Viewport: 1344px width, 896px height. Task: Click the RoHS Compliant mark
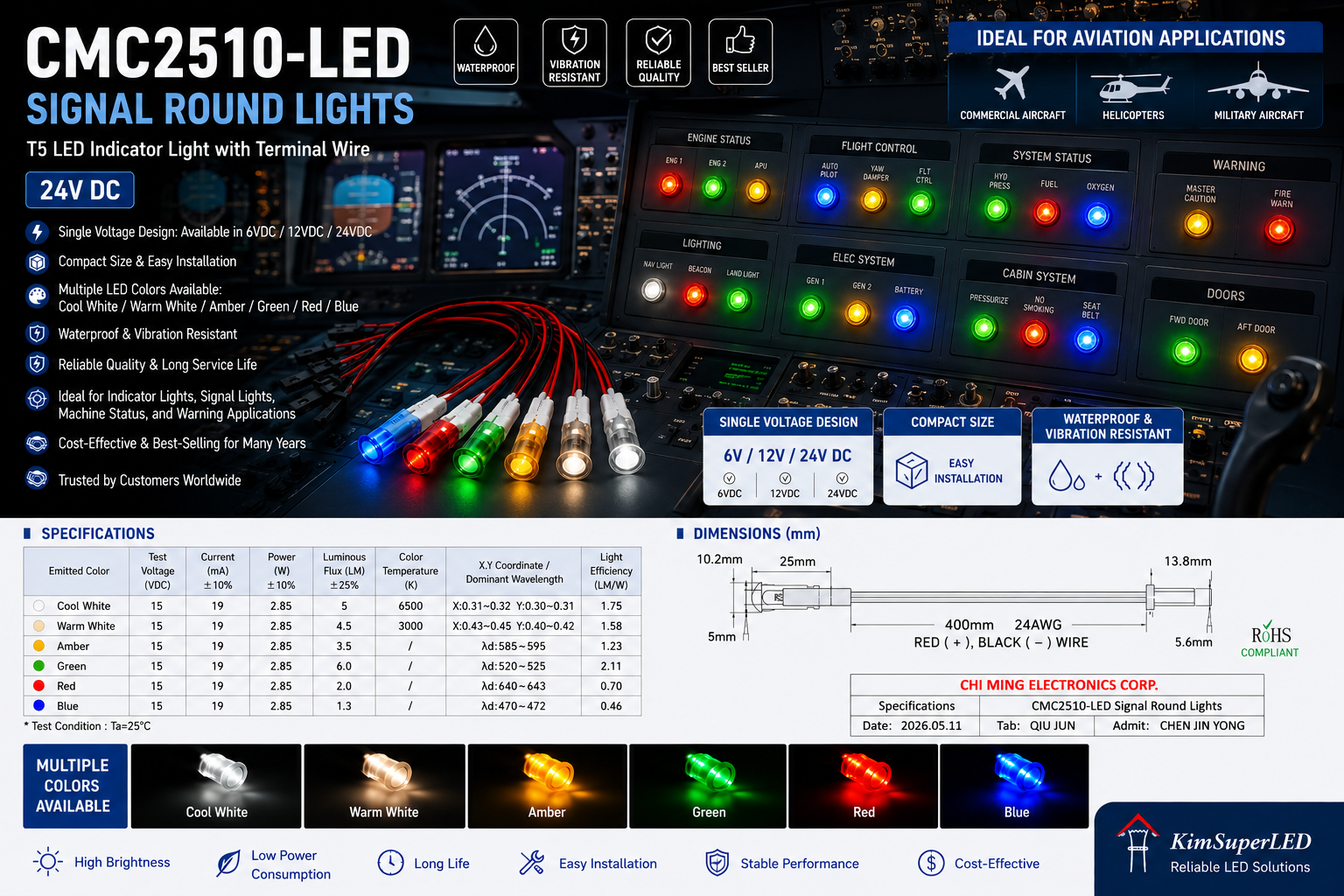(x=1270, y=639)
